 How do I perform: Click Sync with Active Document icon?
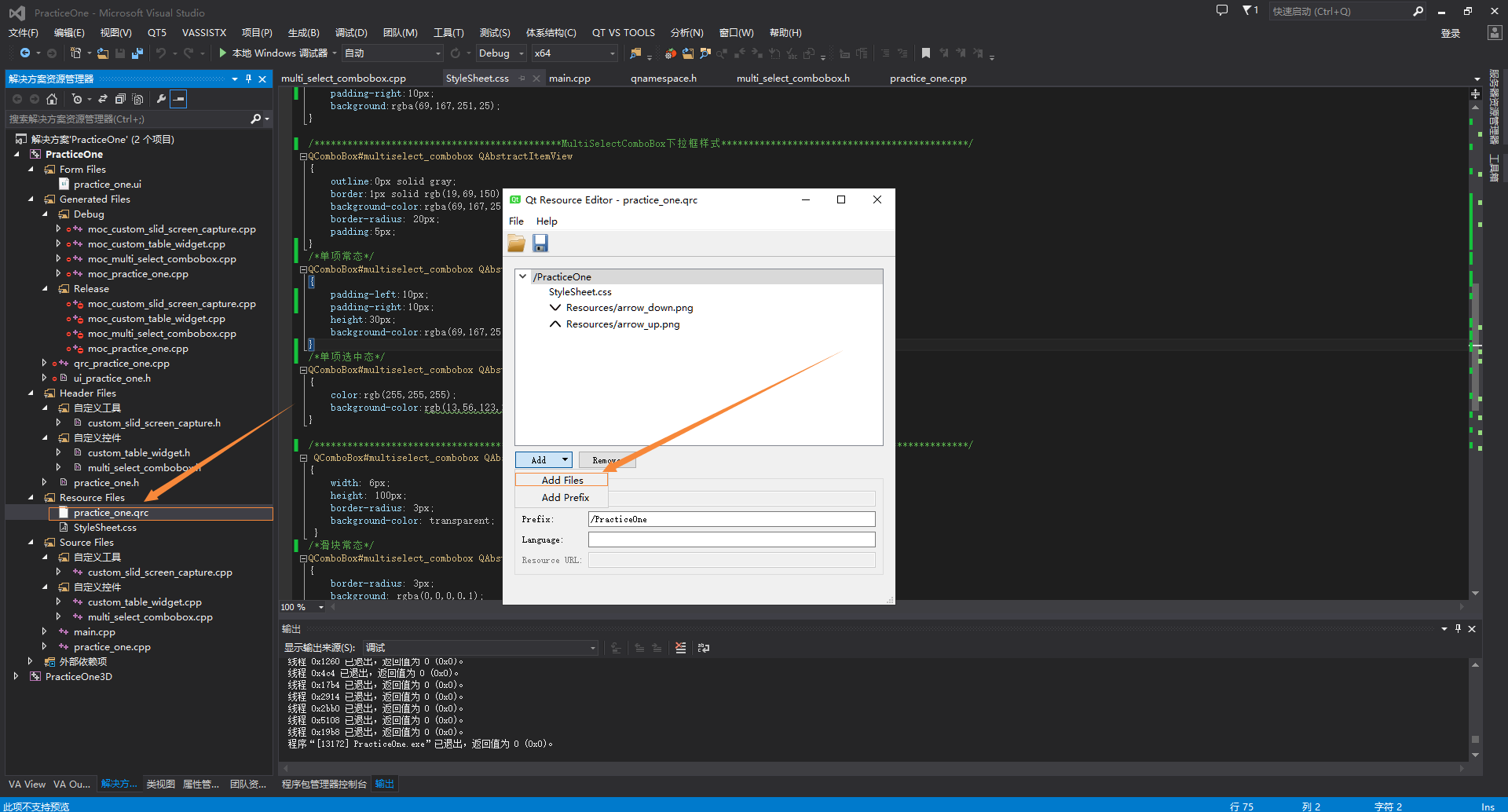click(x=103, y=99)
